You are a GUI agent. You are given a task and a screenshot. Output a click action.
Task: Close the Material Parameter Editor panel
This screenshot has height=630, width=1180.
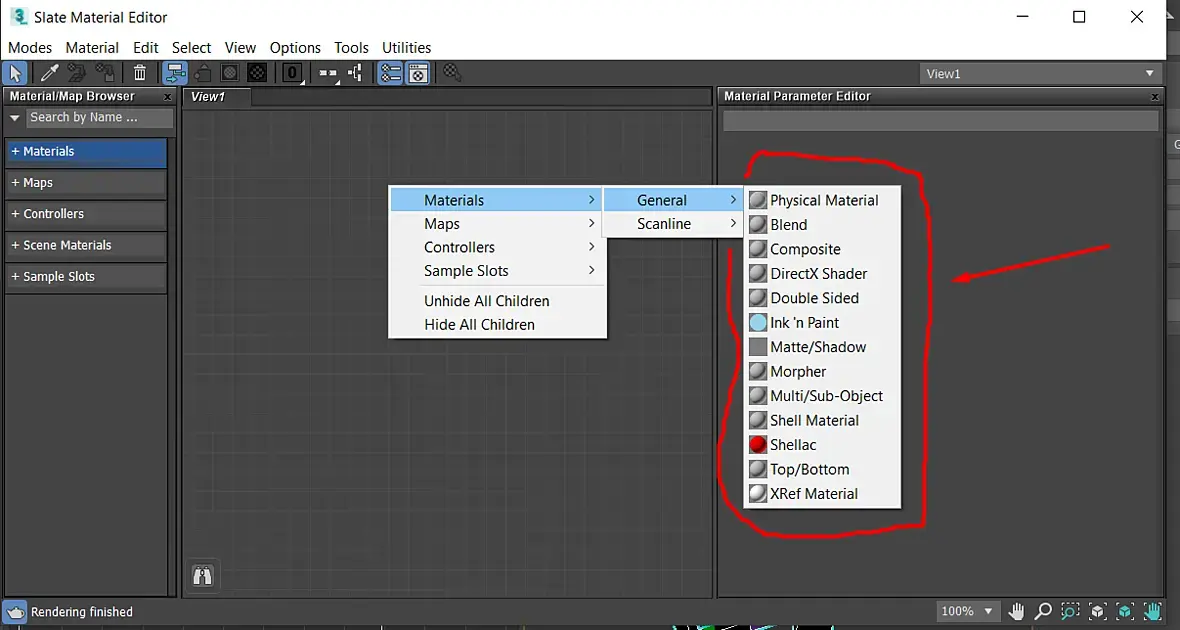coord(1154,97)
